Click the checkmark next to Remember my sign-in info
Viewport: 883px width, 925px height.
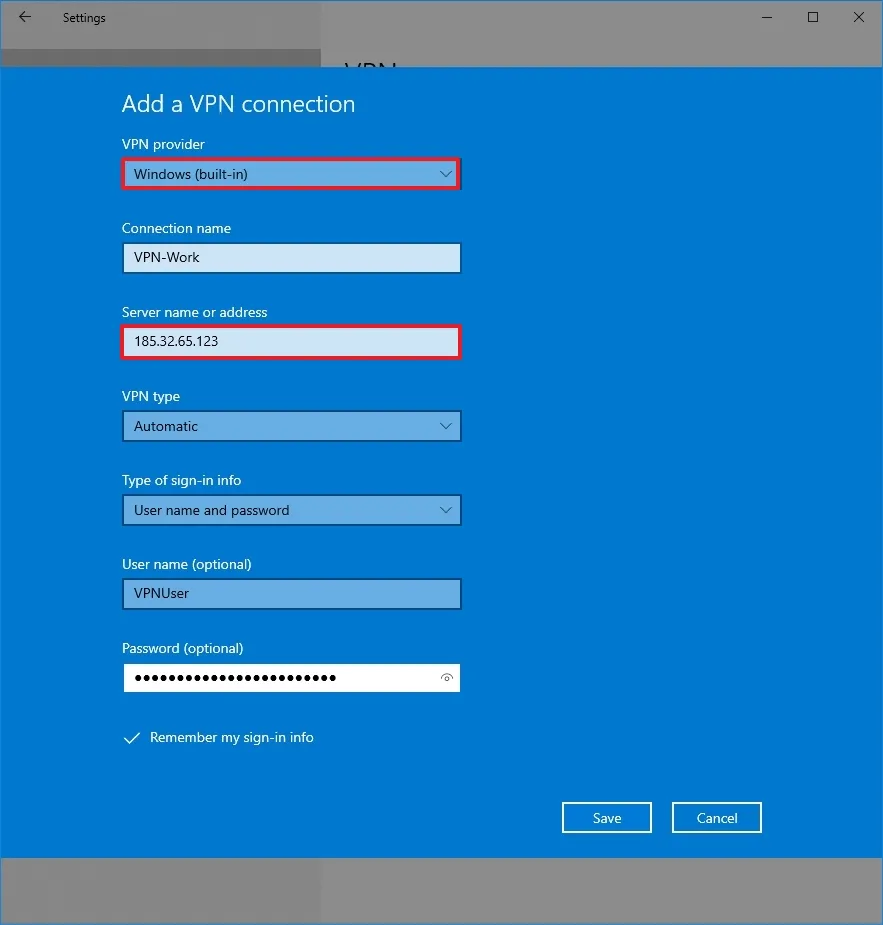131,738
